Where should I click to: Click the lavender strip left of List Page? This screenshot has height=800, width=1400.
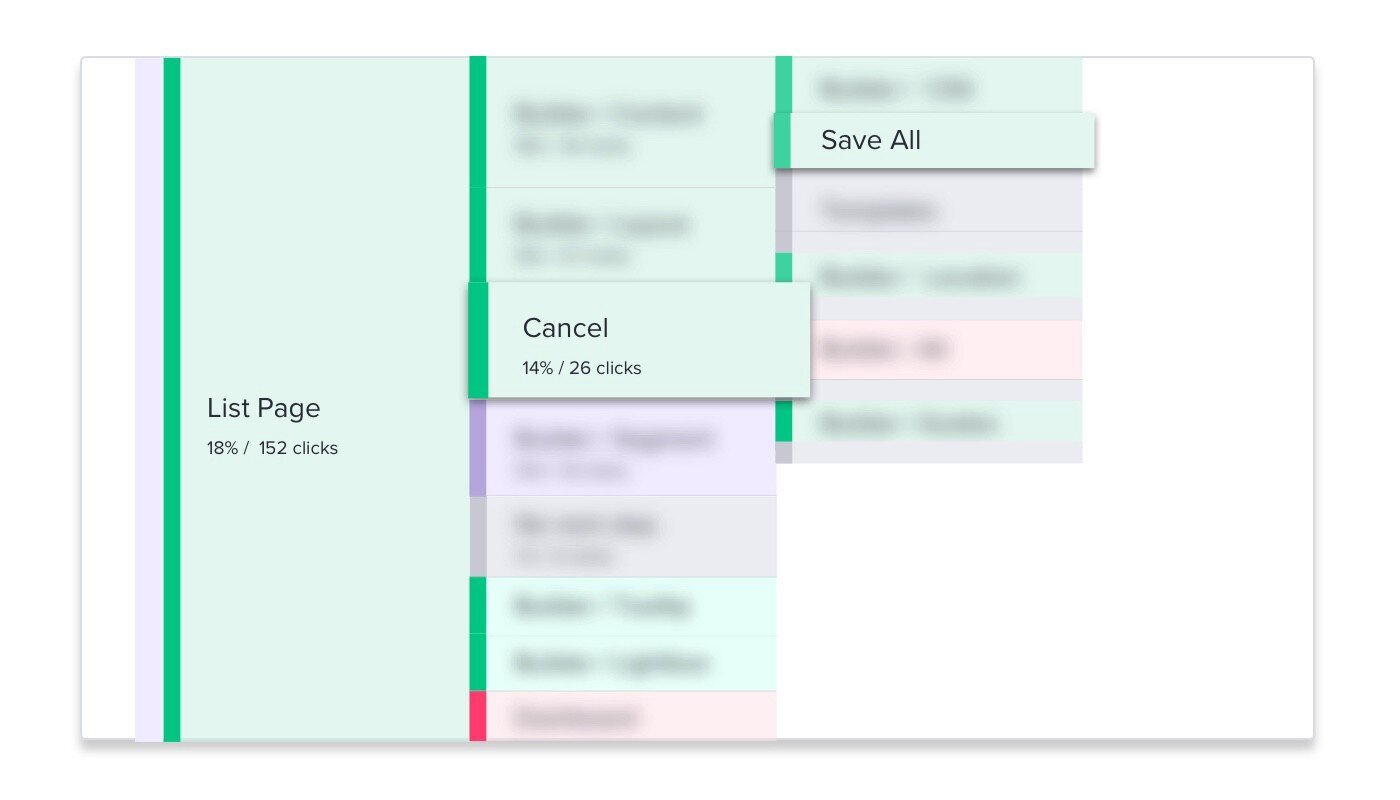pyautogui.click(x=149, y=400)
